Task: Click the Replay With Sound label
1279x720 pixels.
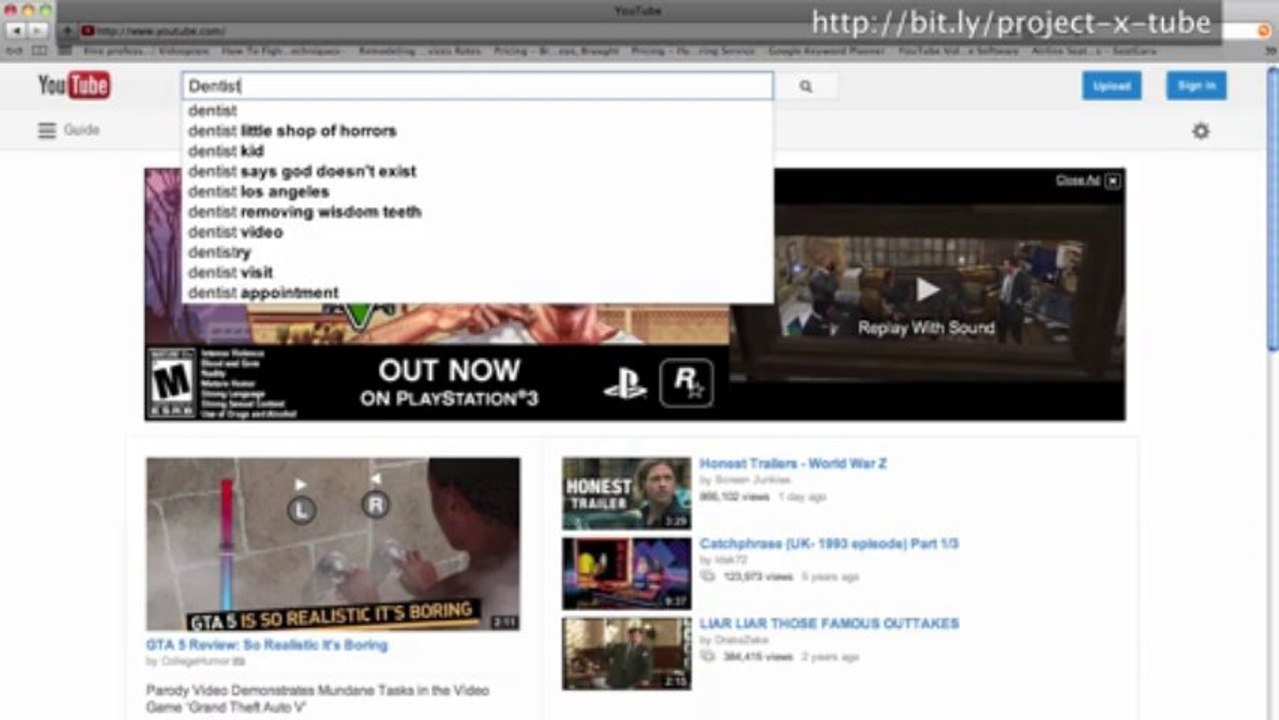Action: 926,328
